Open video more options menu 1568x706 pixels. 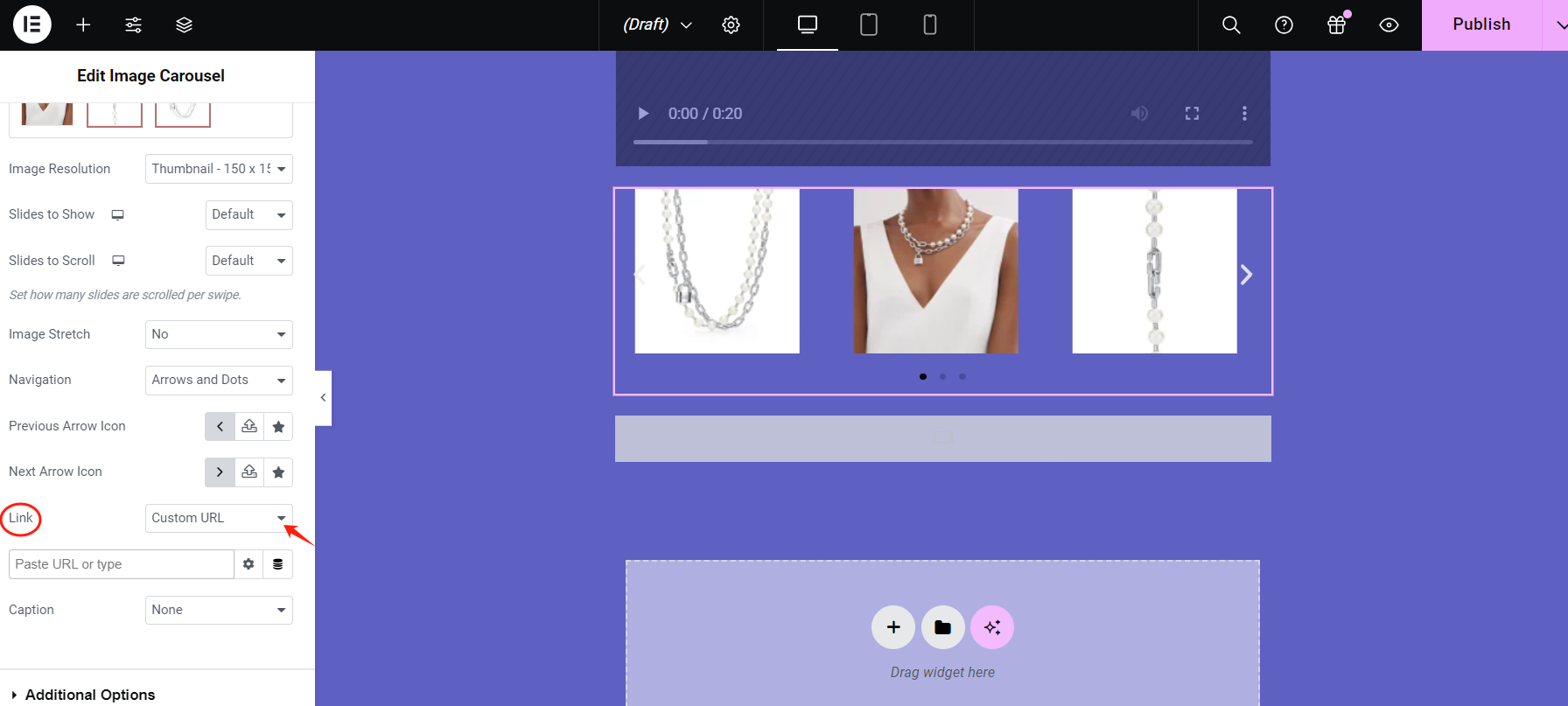(1244, 114)
